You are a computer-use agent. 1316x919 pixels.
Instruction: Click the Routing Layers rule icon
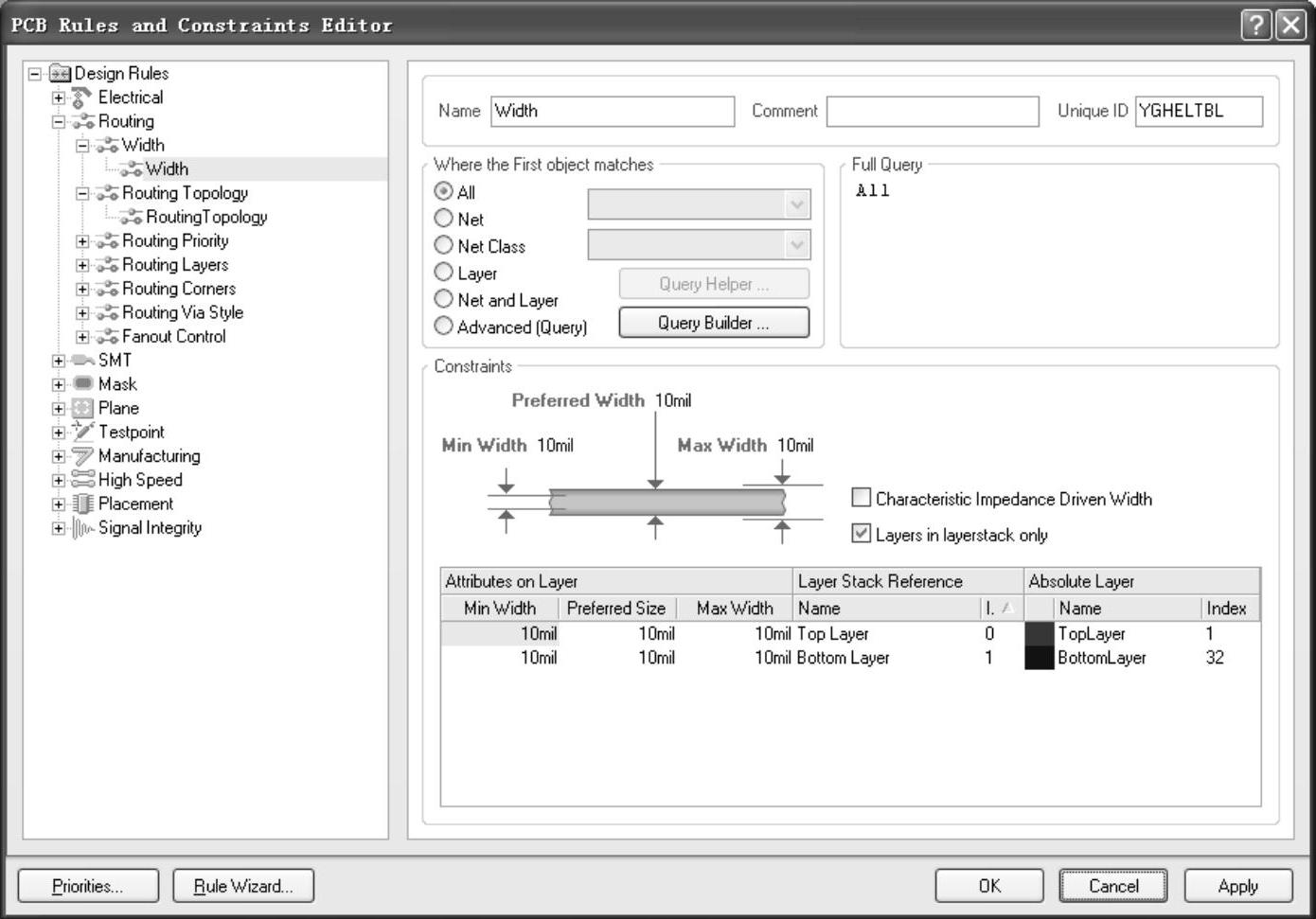(x=107, y=265)
